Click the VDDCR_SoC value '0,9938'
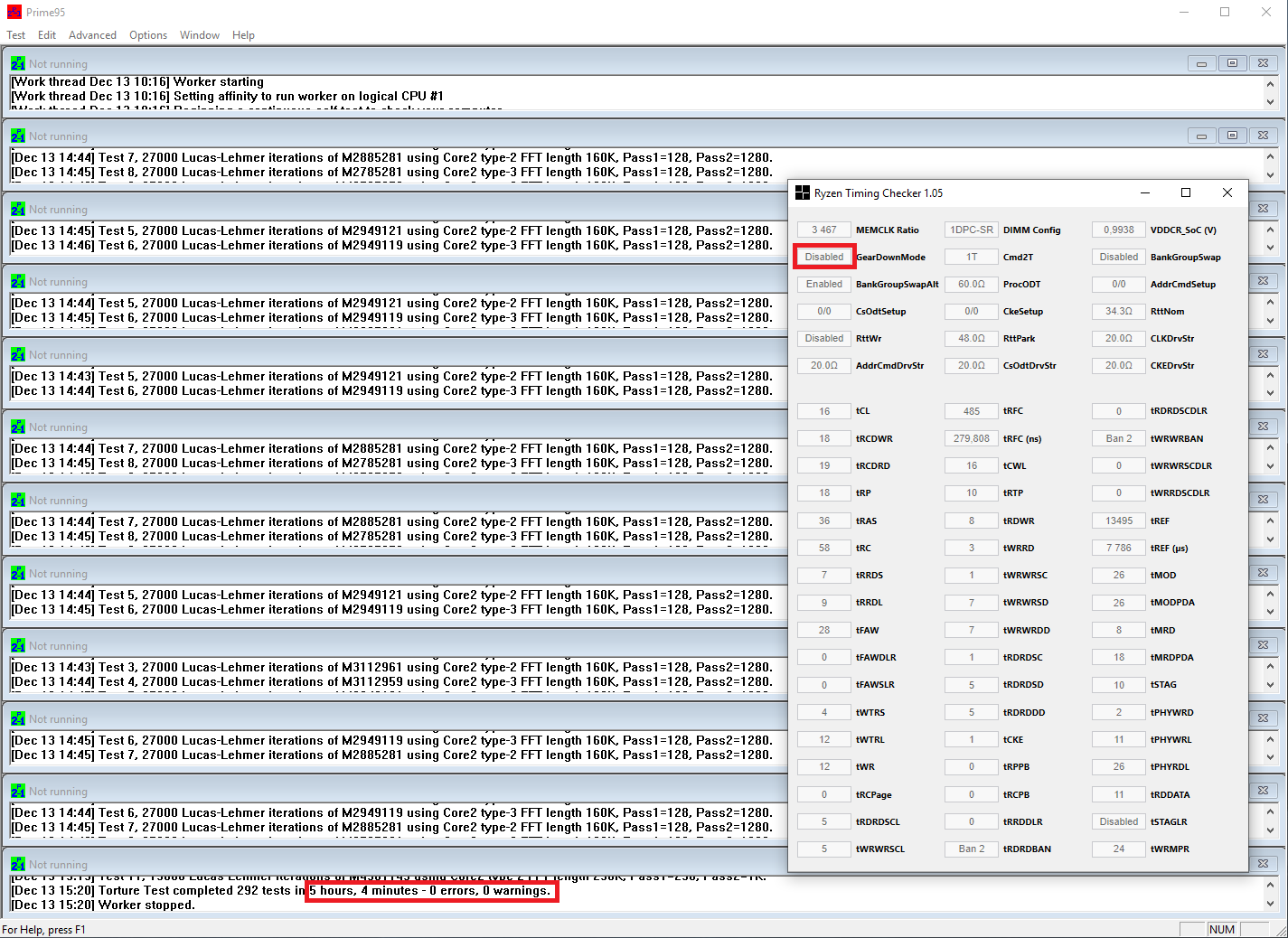Viewport: 1288px width, 938px height. pyautogui.click(x=1119, y=230)
